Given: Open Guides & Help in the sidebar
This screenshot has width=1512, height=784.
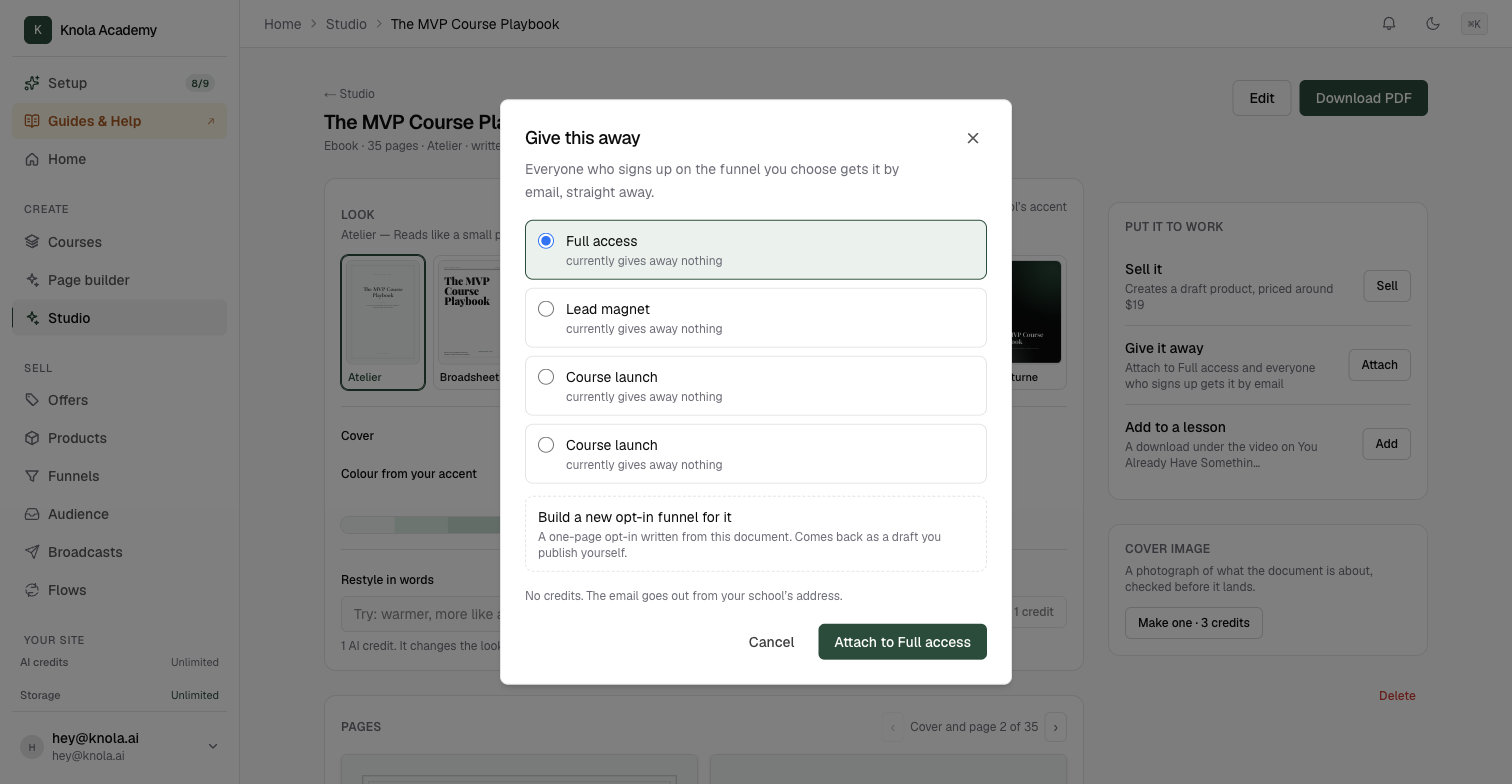Looking at the screenshot, I should point(119,121).
